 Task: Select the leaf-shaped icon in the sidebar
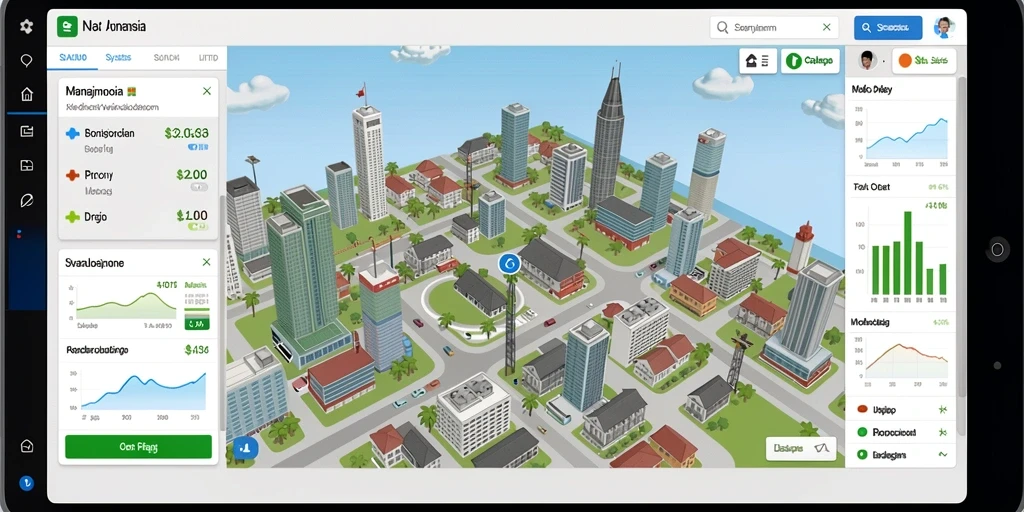26,200
